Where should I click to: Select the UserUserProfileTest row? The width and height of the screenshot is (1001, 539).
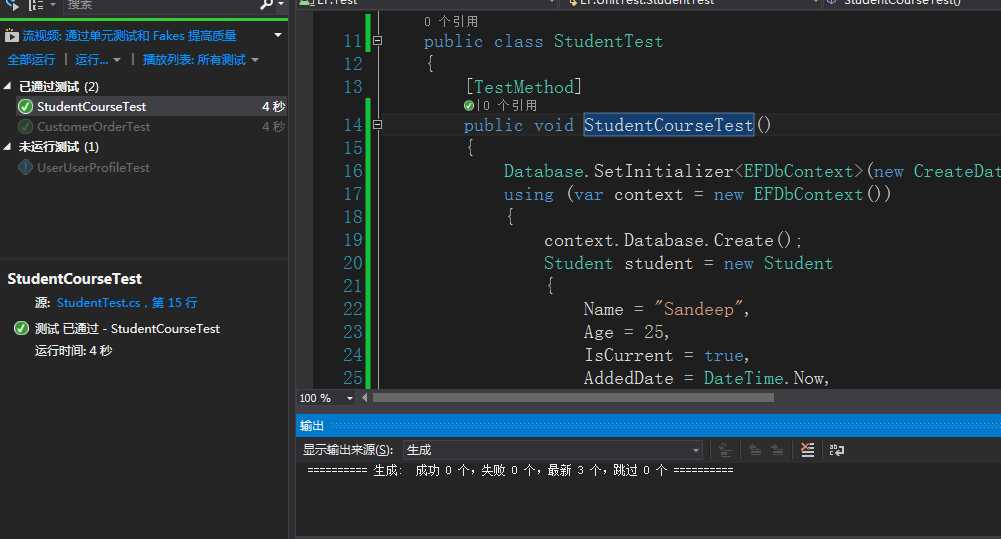(151, 167)
